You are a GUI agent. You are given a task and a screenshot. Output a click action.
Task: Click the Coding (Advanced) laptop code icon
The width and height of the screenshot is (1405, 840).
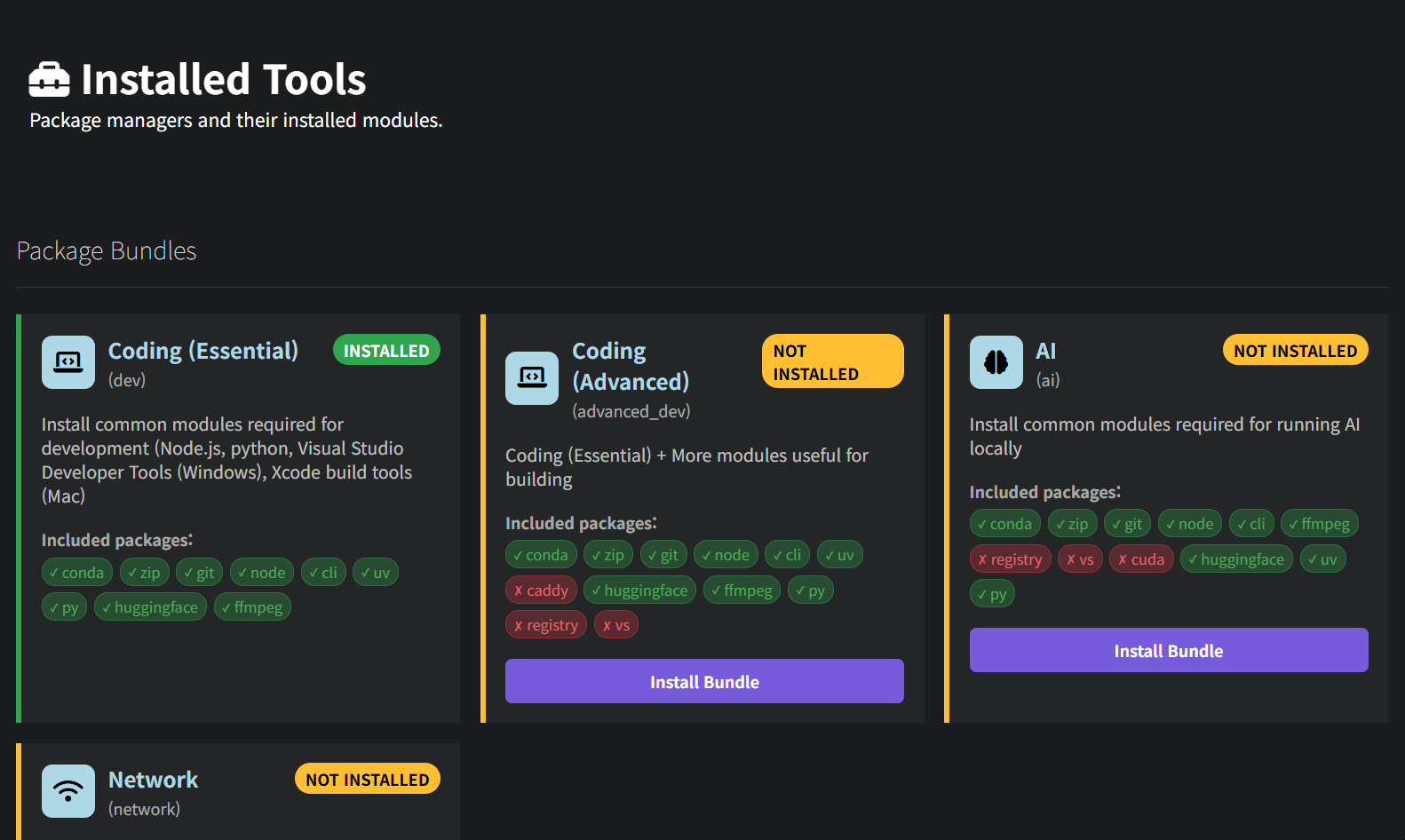[532, 378]
